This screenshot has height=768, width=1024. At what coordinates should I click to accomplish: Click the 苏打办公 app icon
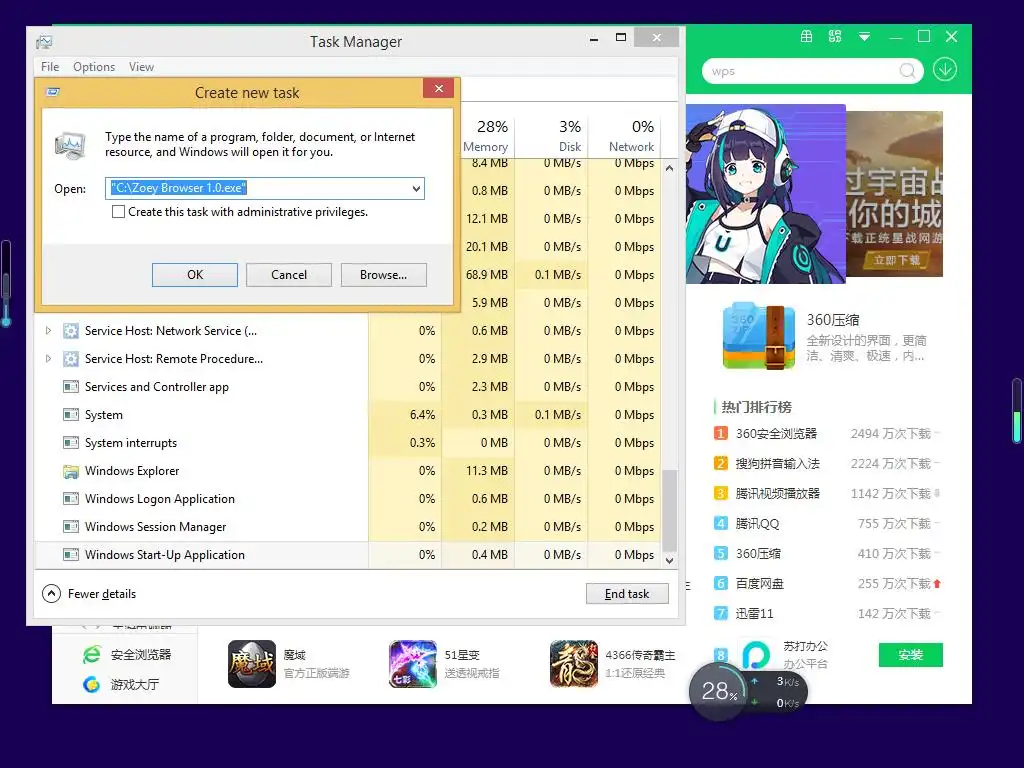[x=756, y=654]
